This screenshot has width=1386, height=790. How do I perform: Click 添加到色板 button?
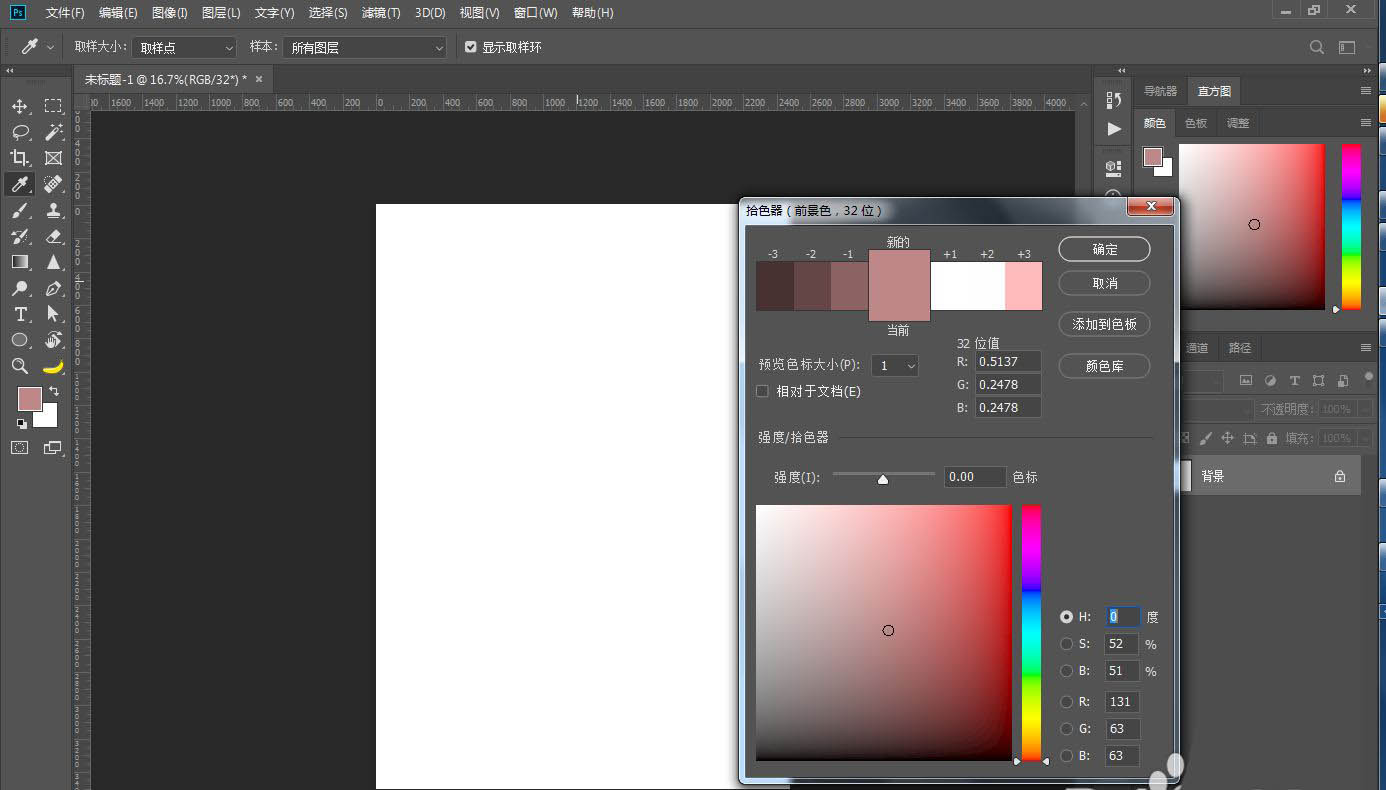1105,324
